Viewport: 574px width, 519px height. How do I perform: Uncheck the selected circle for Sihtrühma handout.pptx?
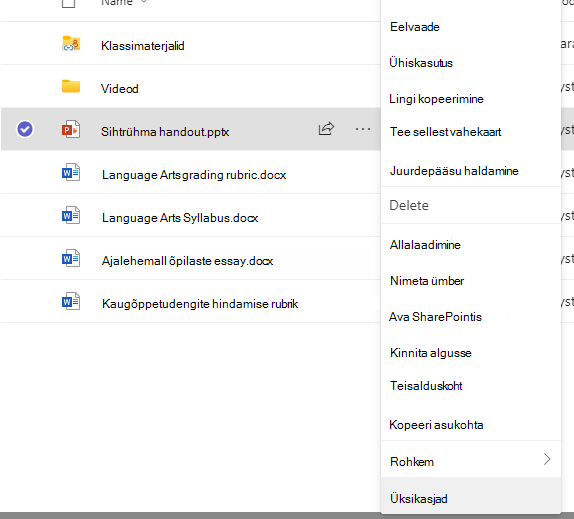point(25,129)
